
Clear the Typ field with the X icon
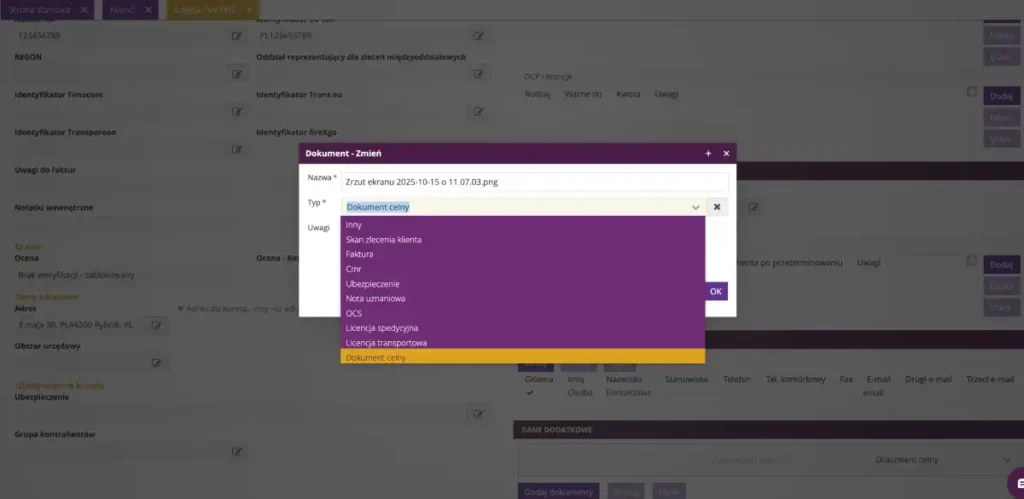[x=717, y=207]
